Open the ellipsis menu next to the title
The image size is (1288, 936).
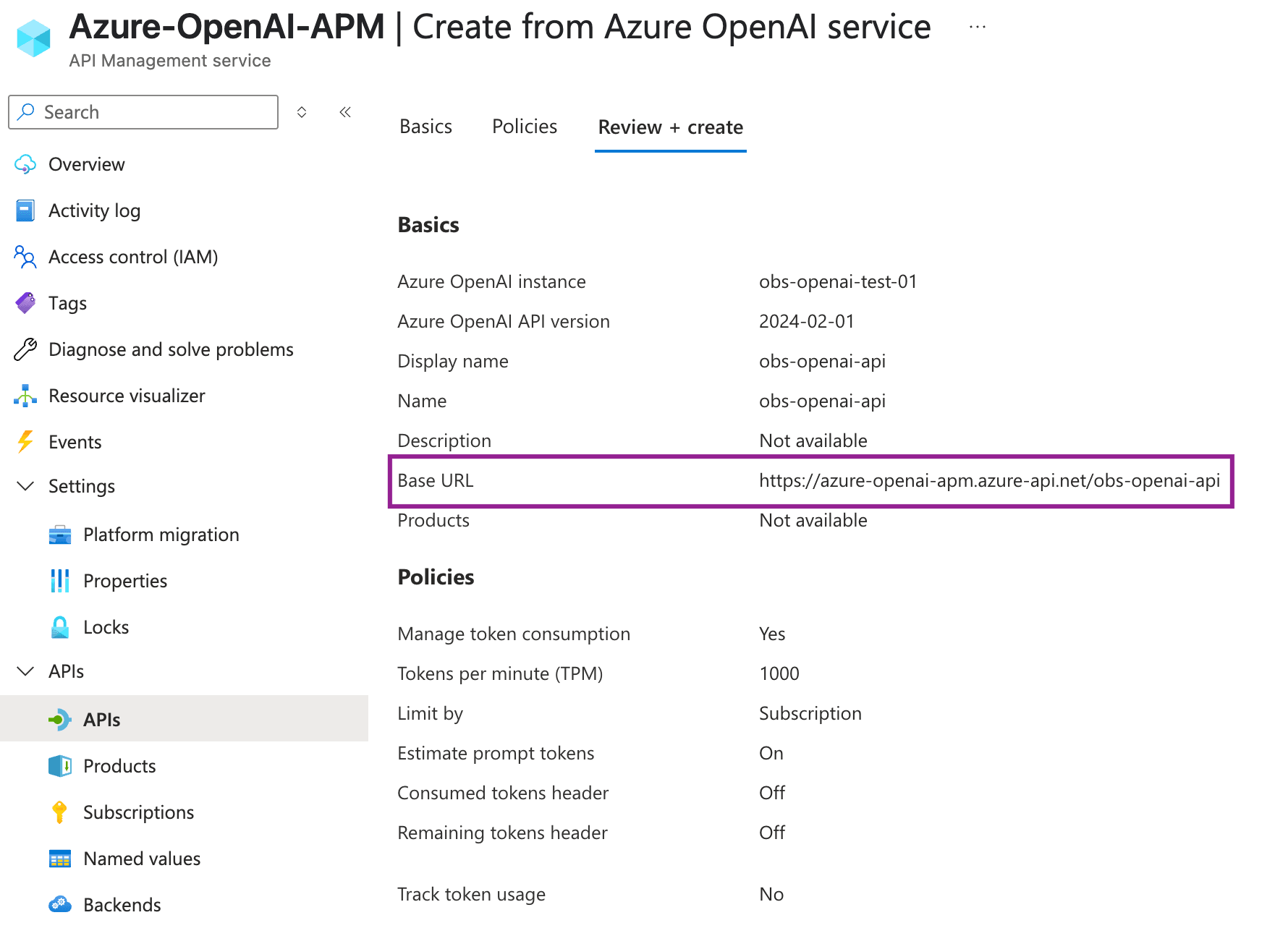(x=977, y=26)
